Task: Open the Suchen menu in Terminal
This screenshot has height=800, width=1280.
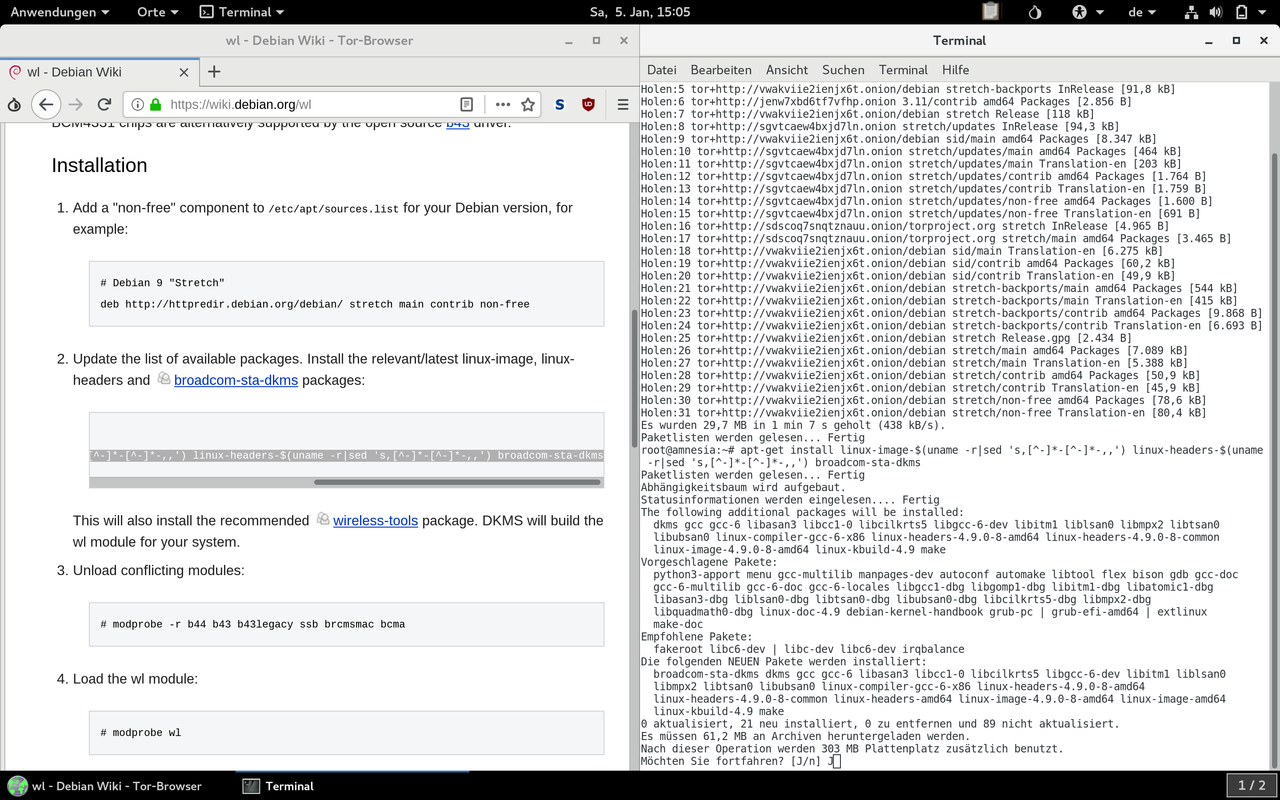Action: point(843,70)
